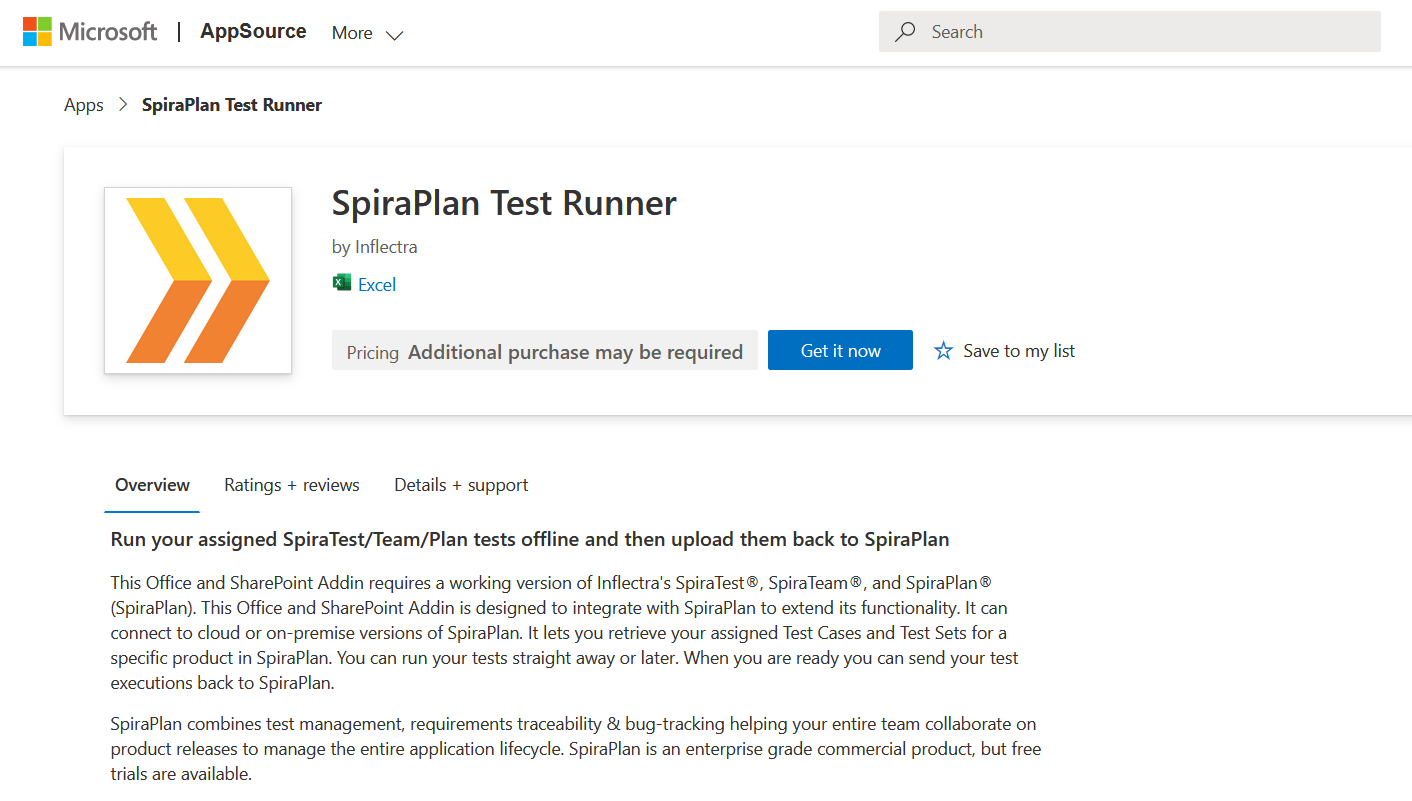Click the magnifying glass search icon
The image size is (1412, 801).
pyautogui.click(x=905, y=31)
